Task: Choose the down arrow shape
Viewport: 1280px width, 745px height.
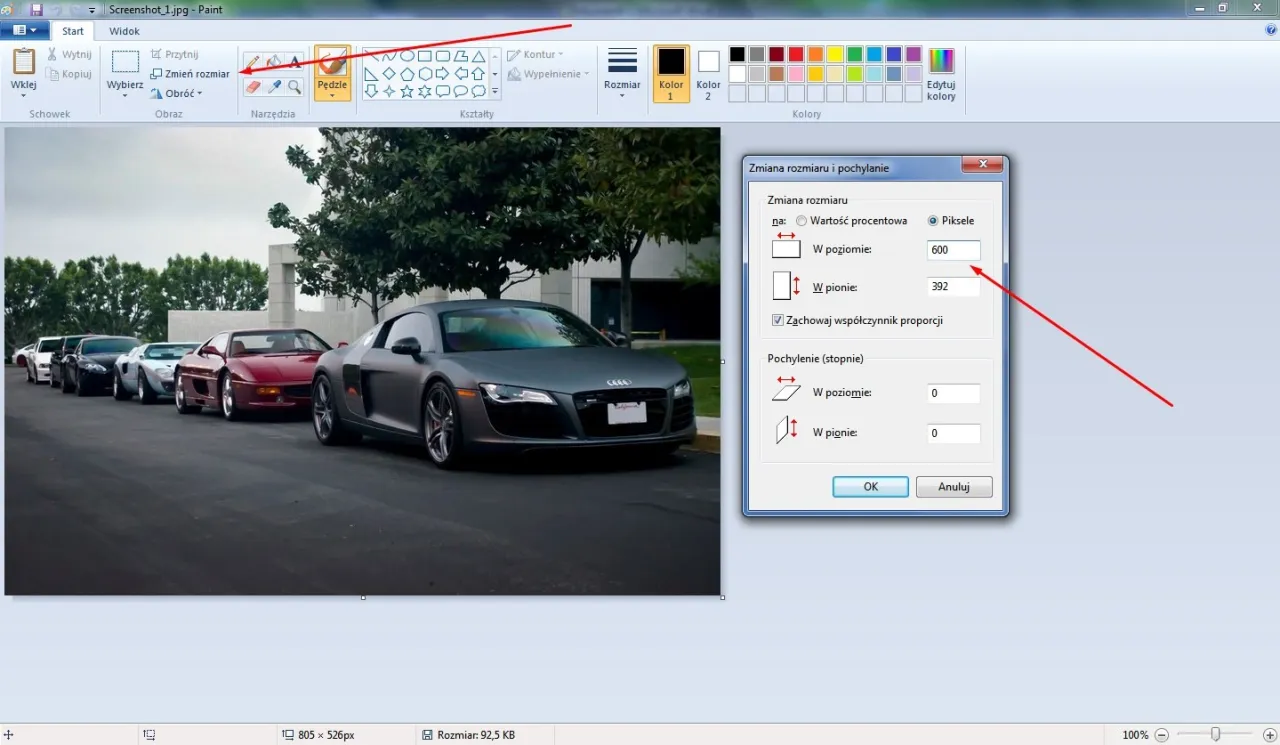Action: click(371, 91)
